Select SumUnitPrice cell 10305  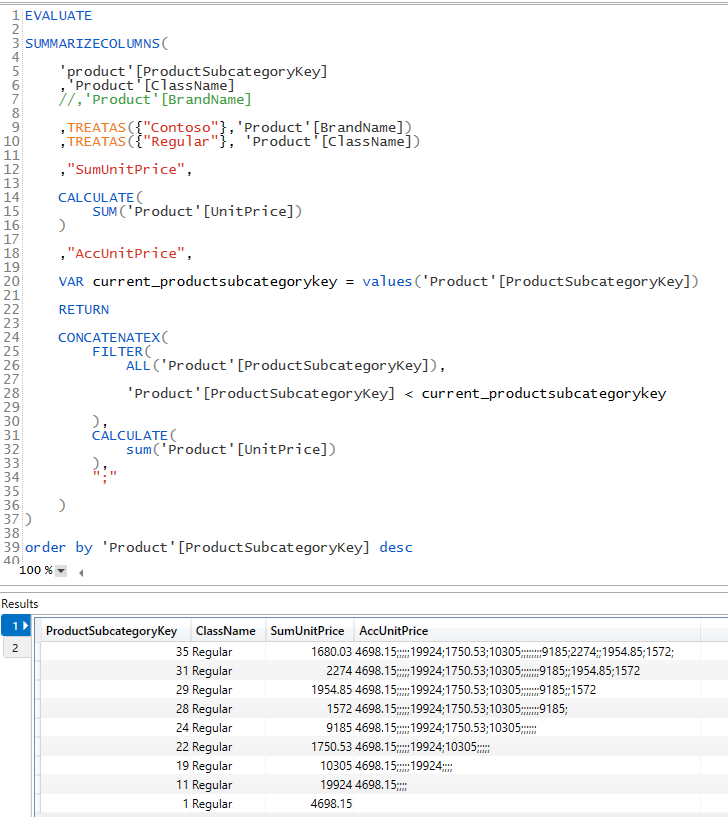pyautogui.click(x=310, y=766)
